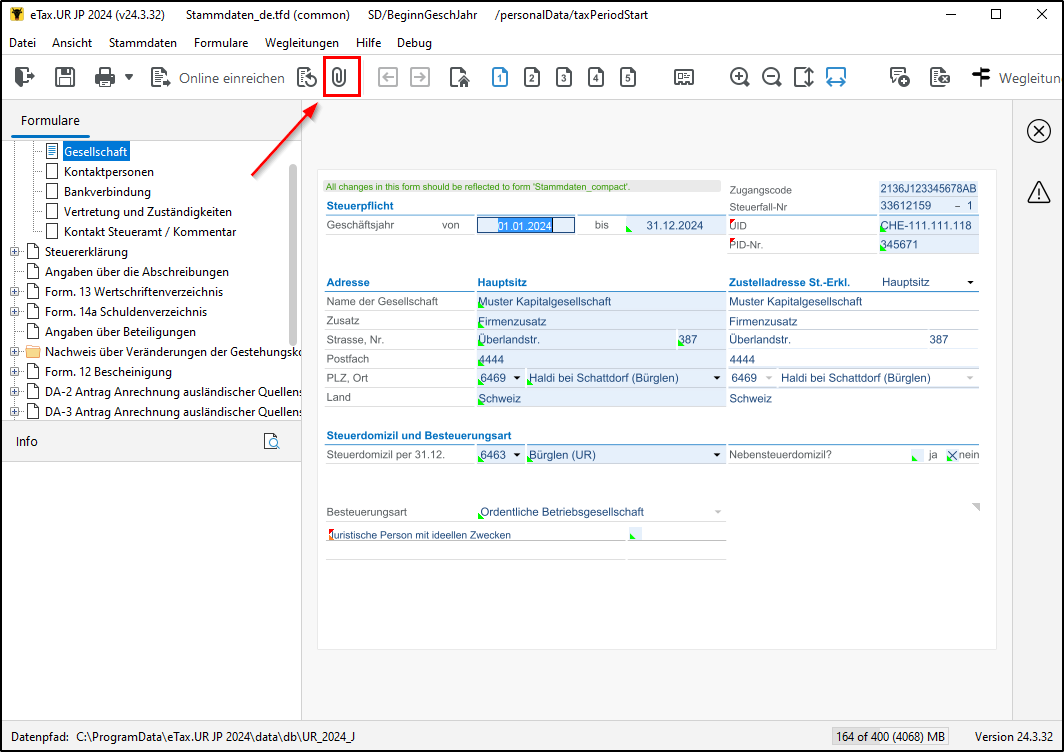This screenshot has width=1064, height=752.
Task: Click the form tree vertical scrollbar
Action: [293, 255]
